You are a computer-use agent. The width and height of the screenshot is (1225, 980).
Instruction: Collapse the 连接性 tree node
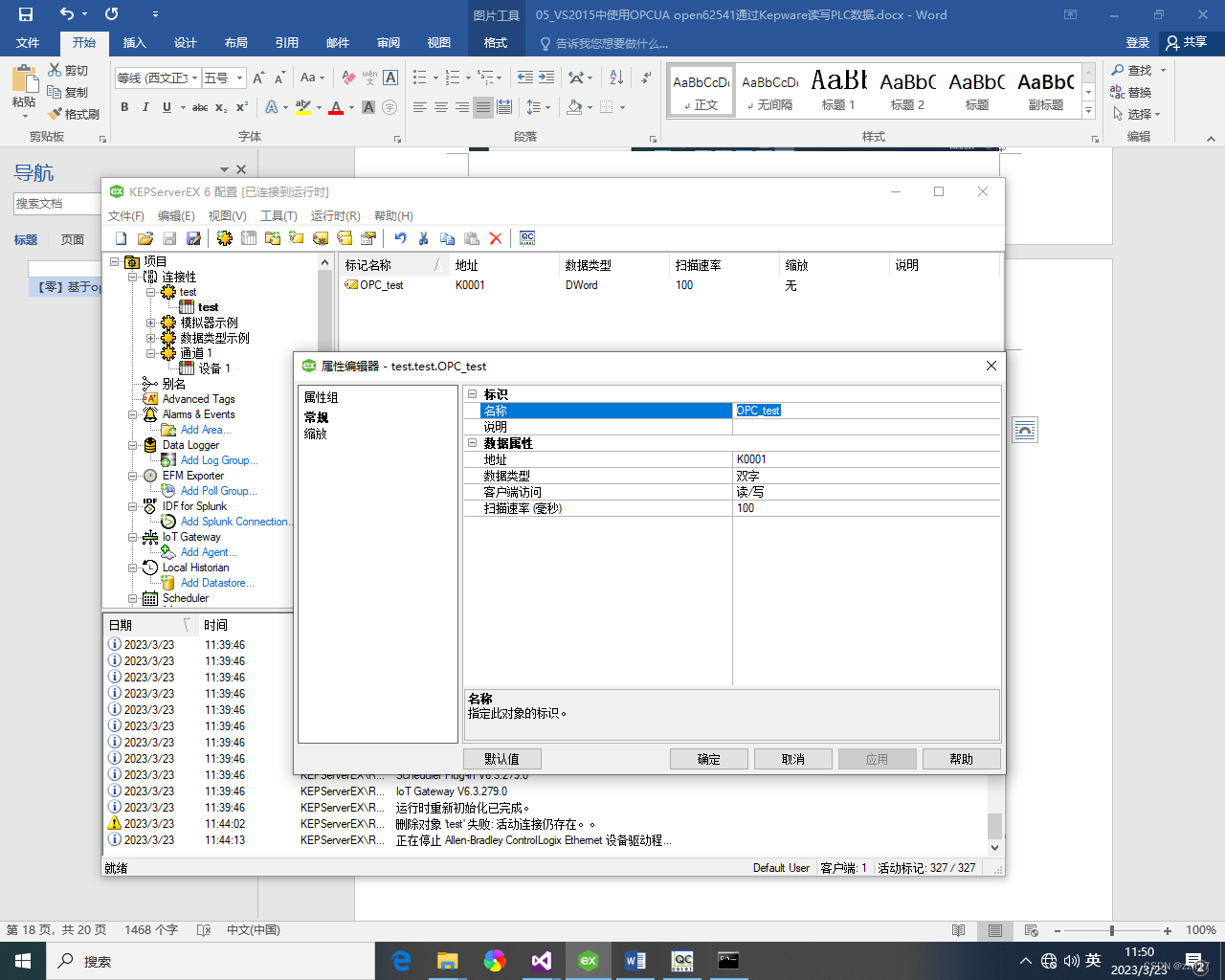click(x=133, y=277)
